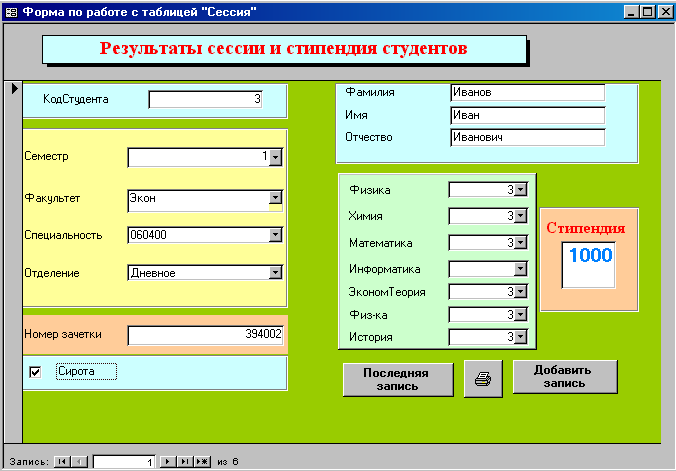This screenshot has width=676, height=471.
Task: Go to first record navigation arrow
Action: (62, 462)
